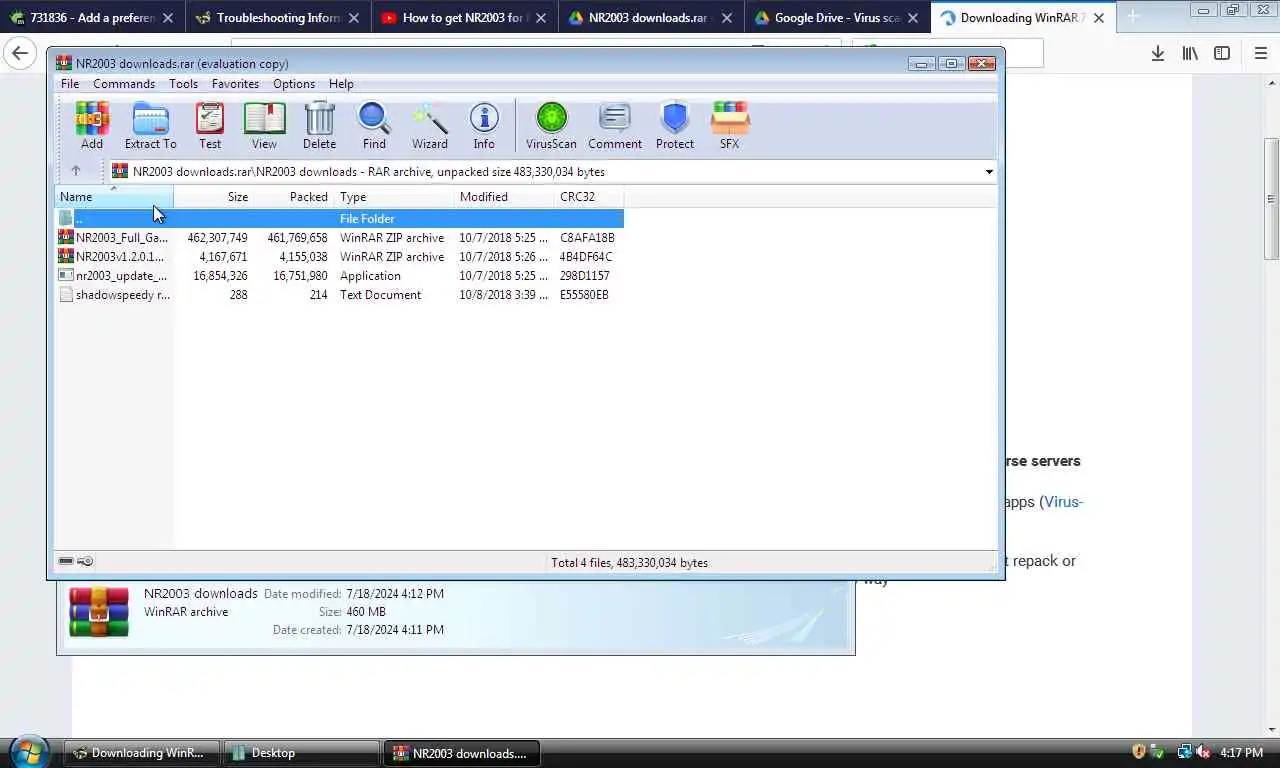
Task: Click the Info icon in toolbar
Action: tap(484, 126)
